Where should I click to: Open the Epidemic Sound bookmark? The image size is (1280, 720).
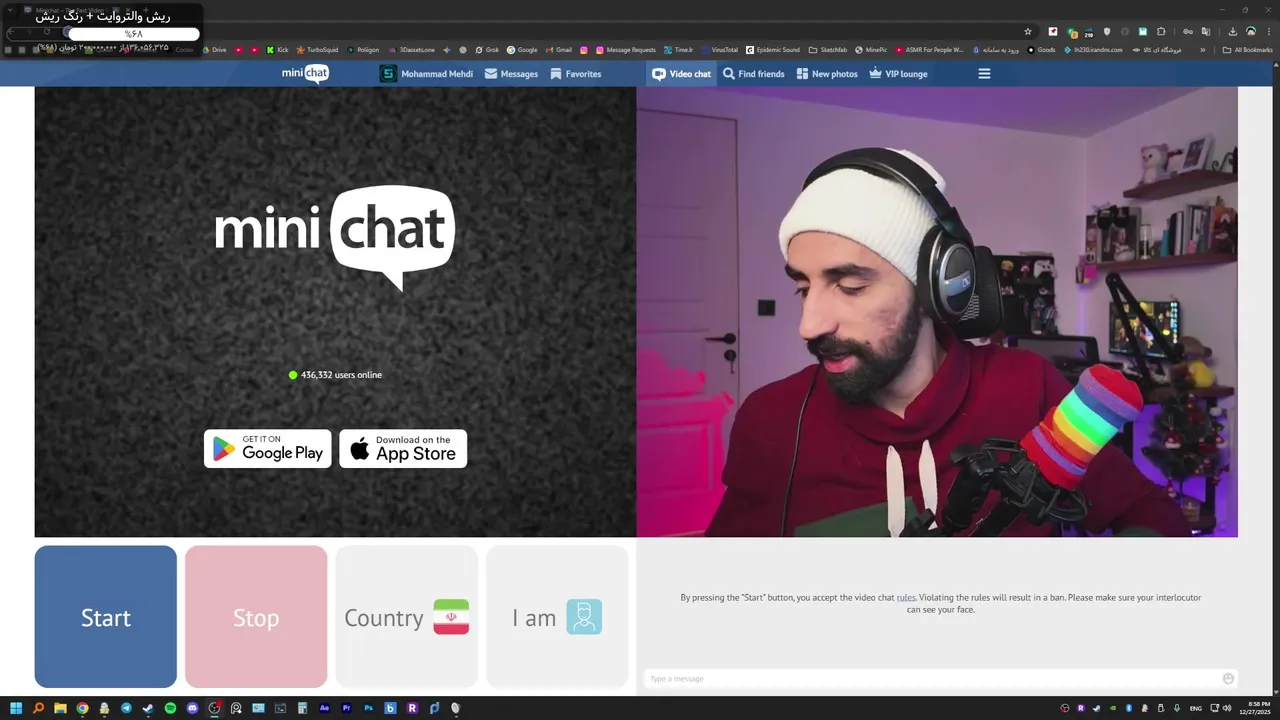[x=773, y=50]
